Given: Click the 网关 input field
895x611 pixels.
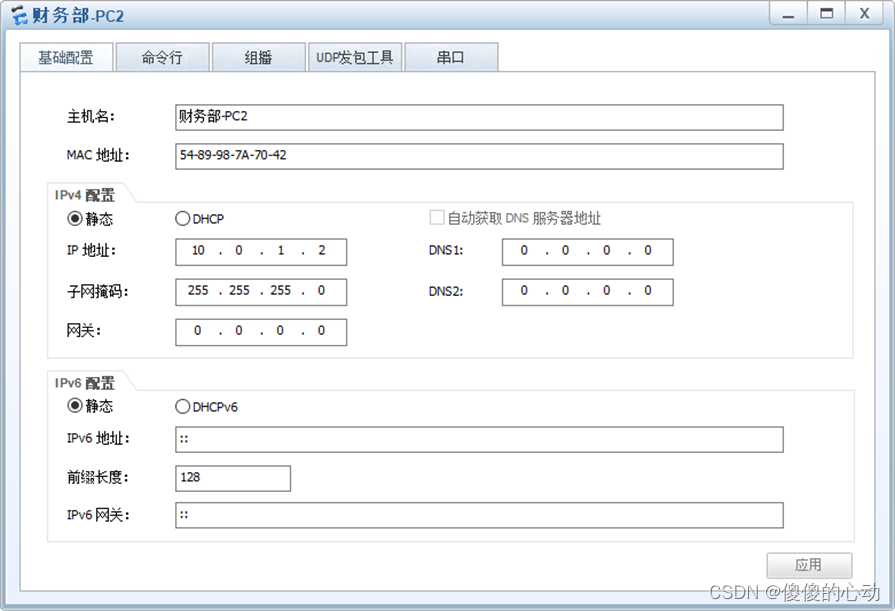Looking at the screenshot, I should click(260, 331).
